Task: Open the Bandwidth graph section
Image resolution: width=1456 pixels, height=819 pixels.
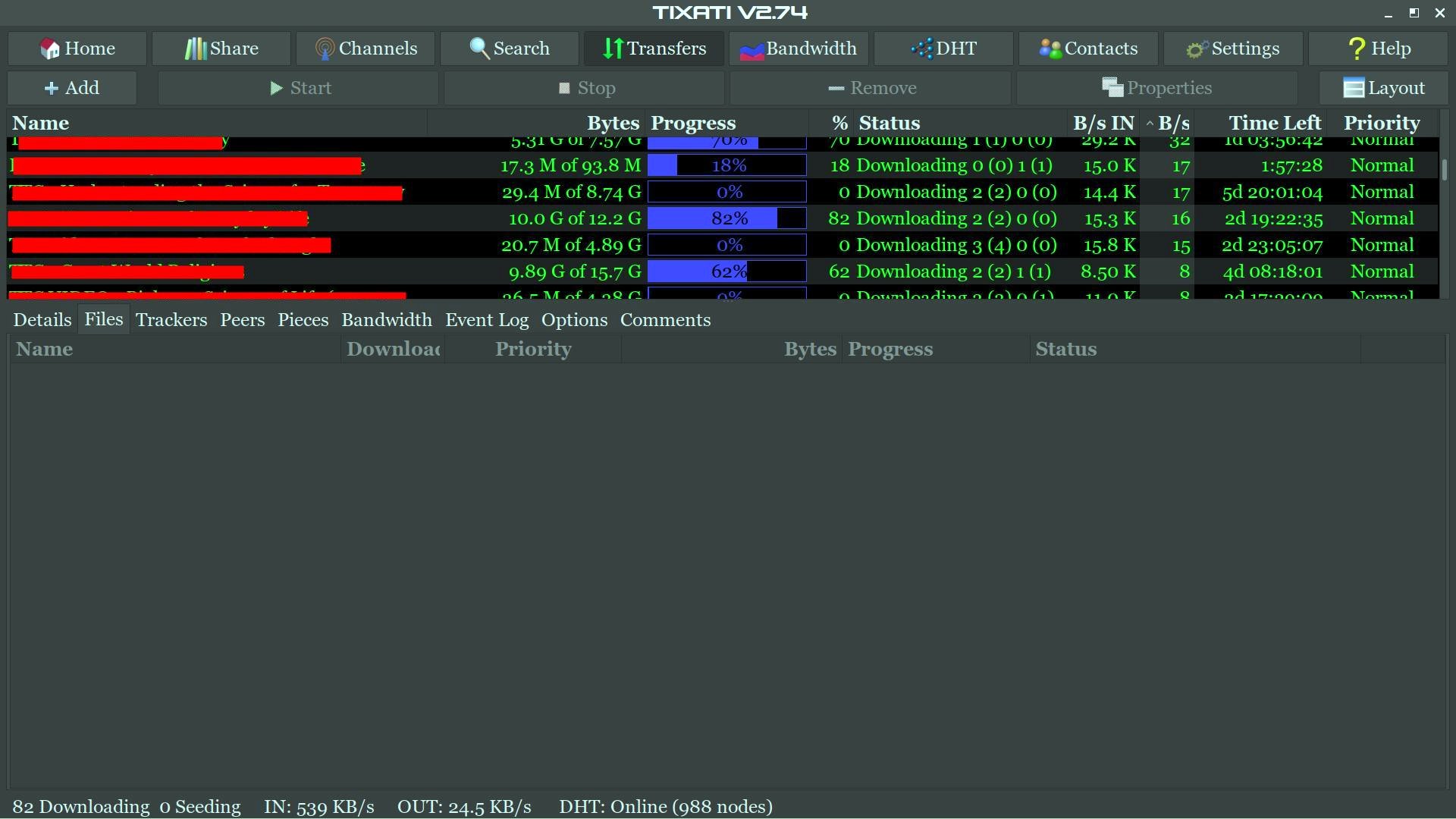Action: tap(799, 49)
